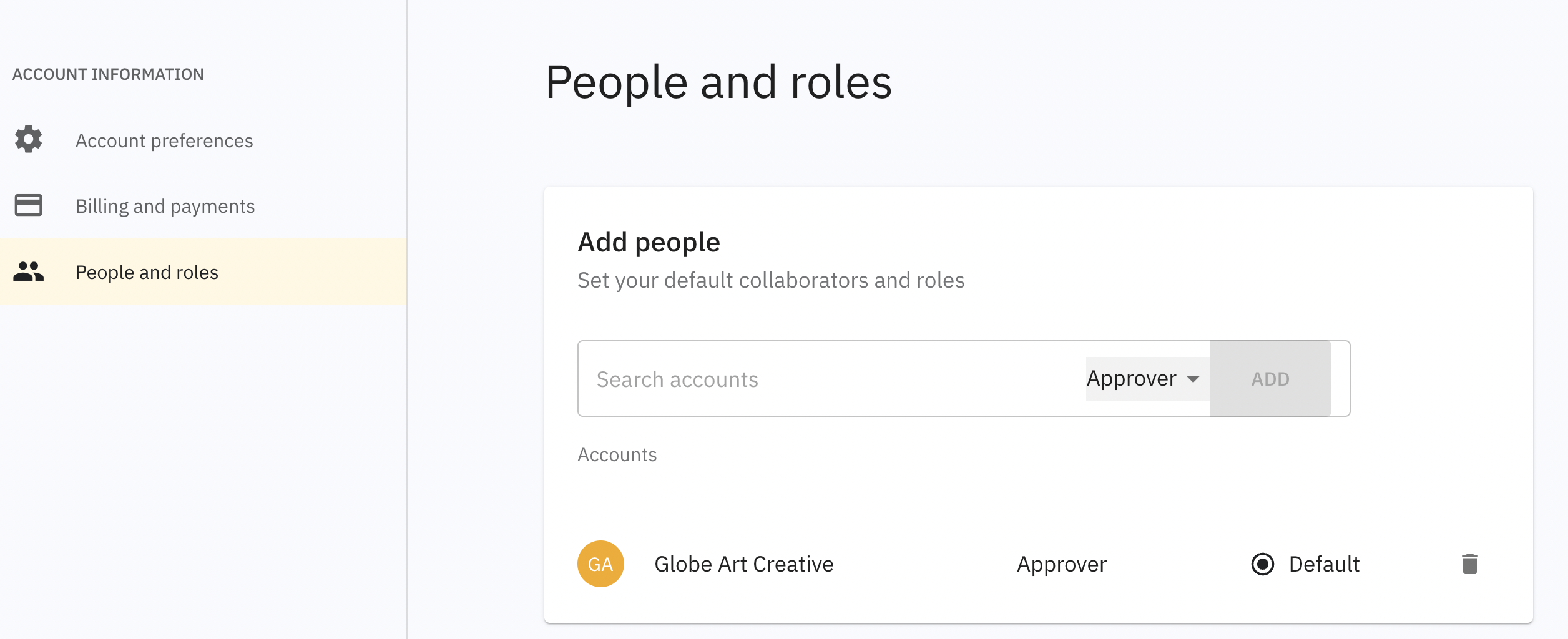Click the dropdown arrow next to Approver
The height and width of the screenshot is (639, 1568).
[1195, 378]
